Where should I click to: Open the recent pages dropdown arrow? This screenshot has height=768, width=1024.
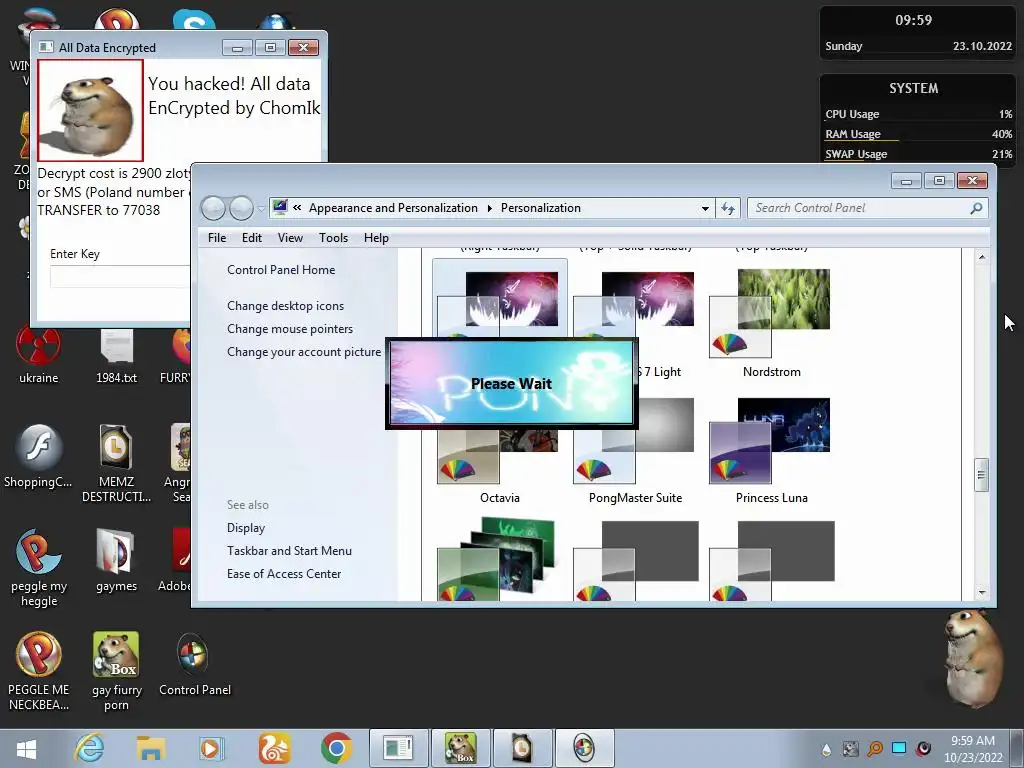[x=261, y=209]
